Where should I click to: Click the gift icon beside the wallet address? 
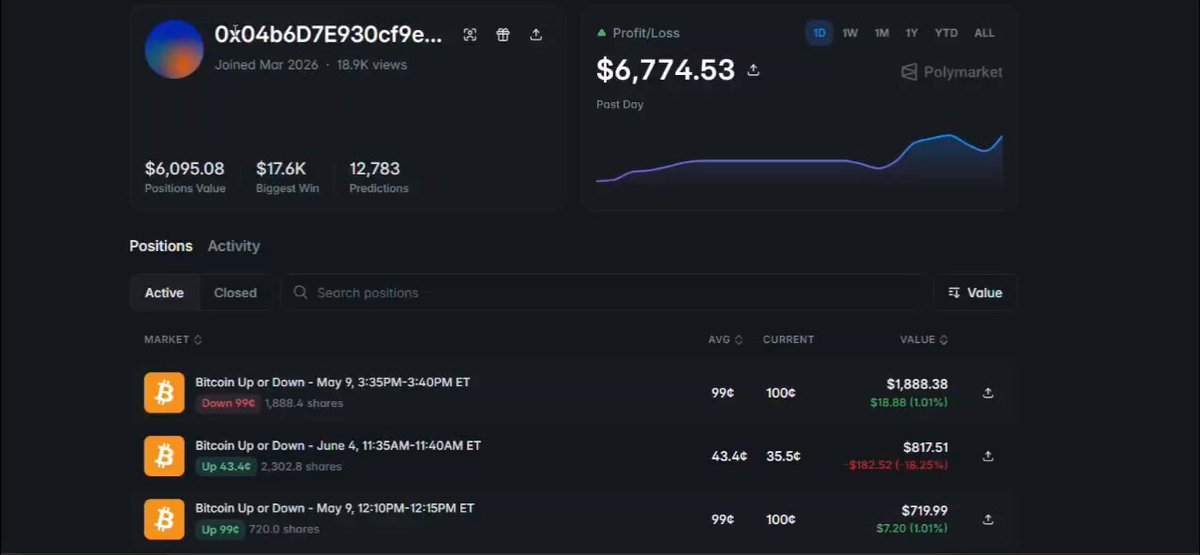[503, 35]
